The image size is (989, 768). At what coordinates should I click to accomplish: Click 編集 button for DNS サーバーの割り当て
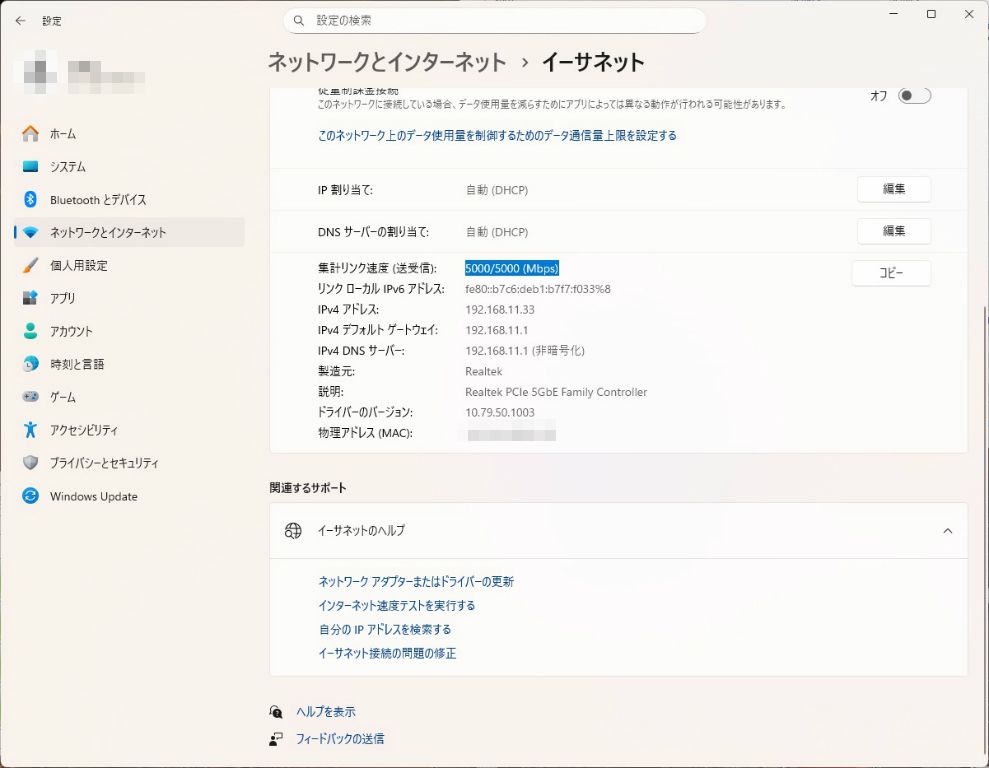click(893, 232)
